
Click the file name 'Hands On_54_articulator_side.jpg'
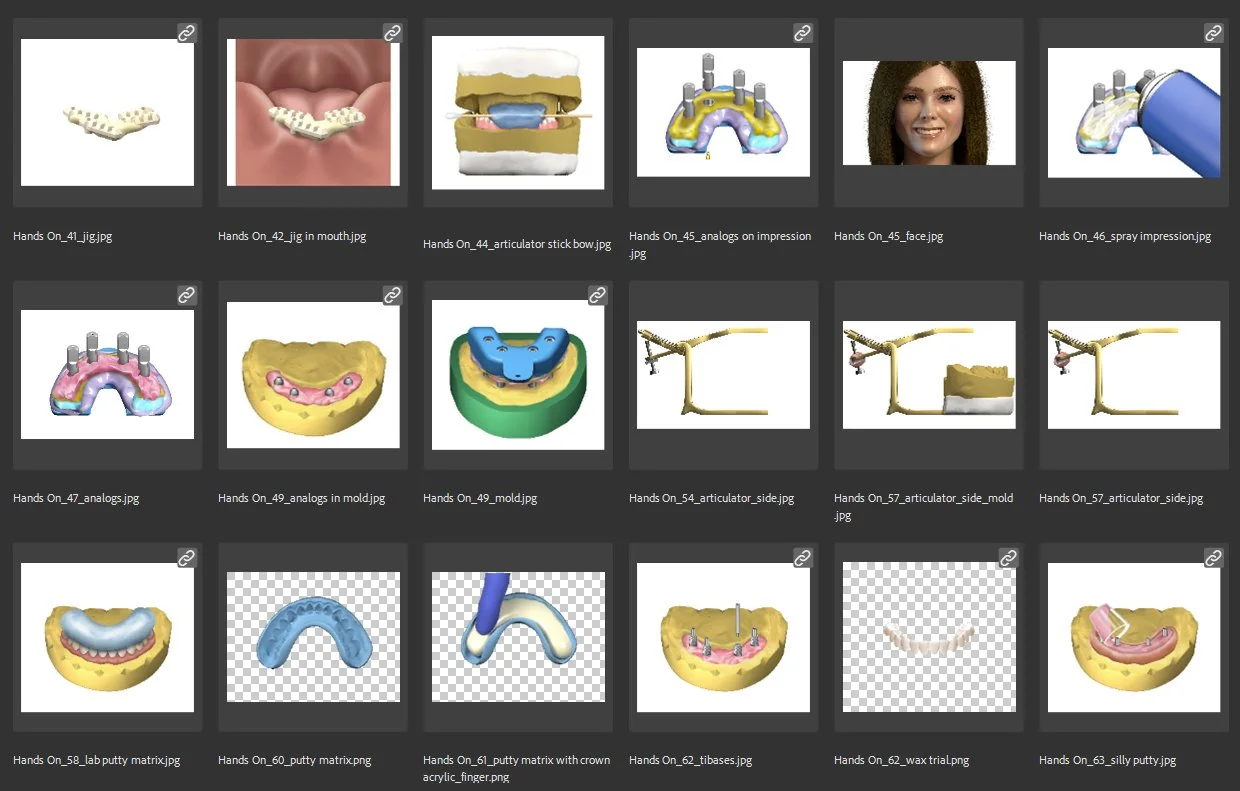click(x=711, y=498)
